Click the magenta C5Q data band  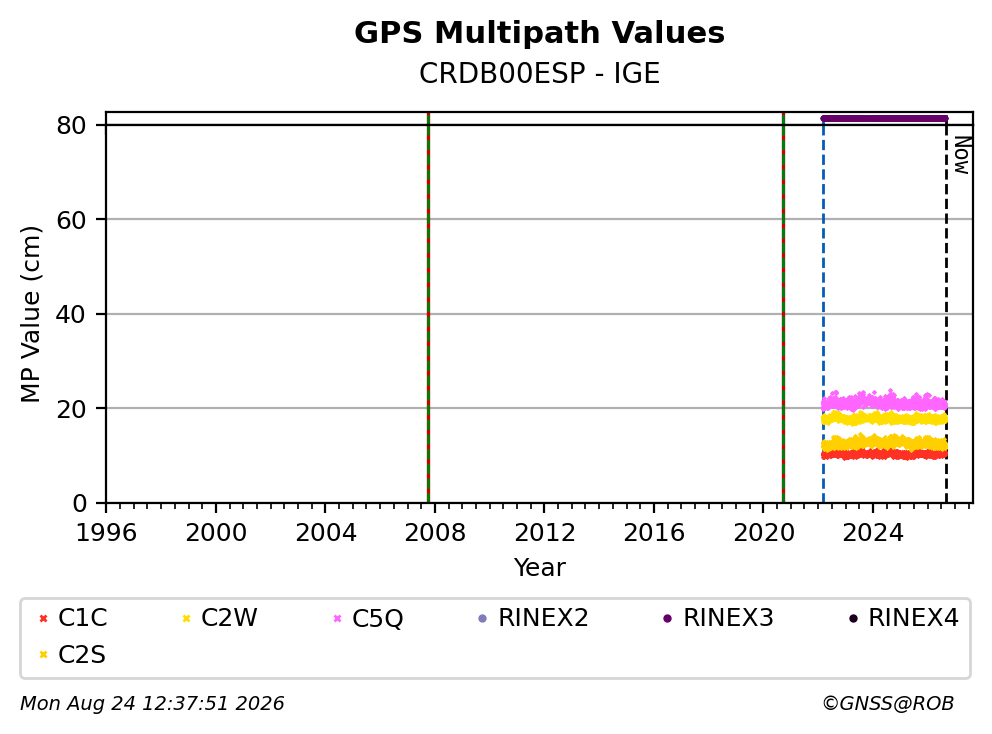884,401
